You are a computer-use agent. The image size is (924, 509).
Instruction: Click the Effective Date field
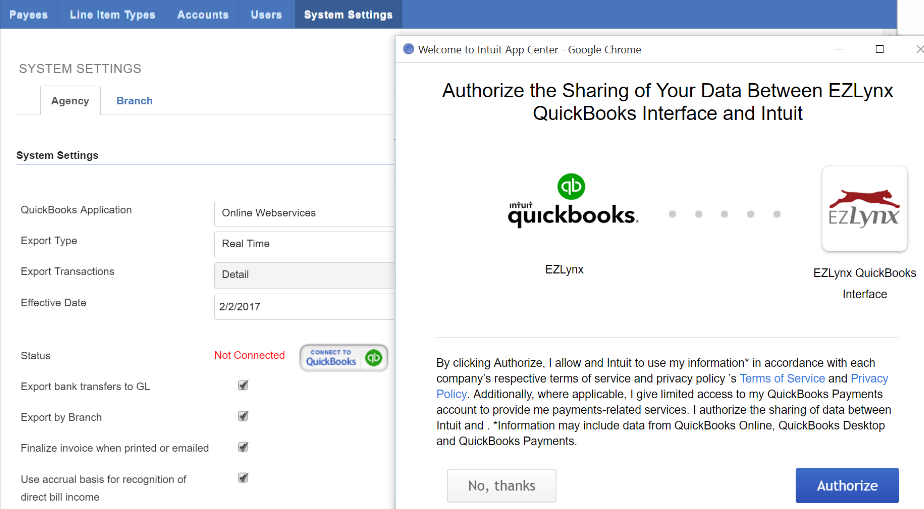point(304,306)
